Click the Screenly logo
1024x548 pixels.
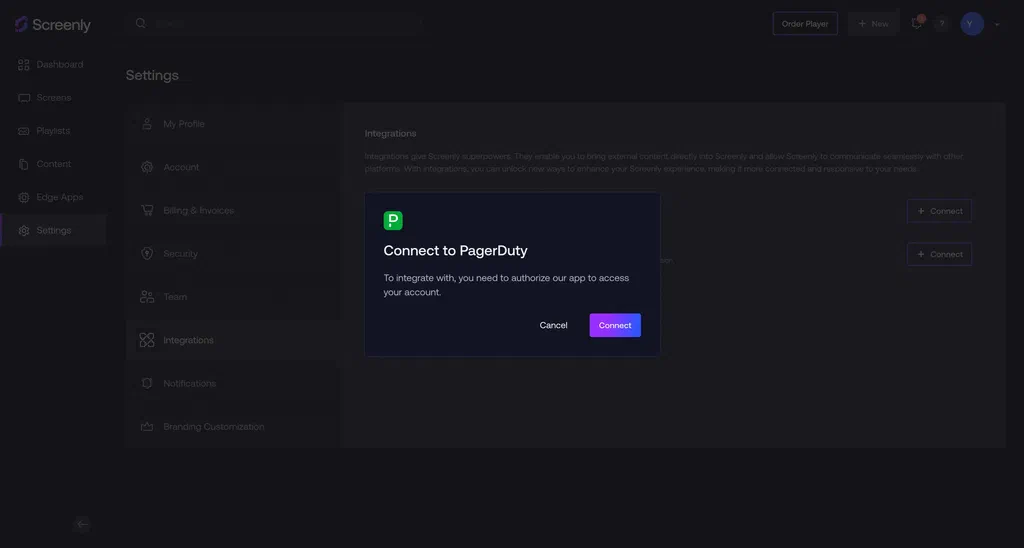click(x=53, y=25)
